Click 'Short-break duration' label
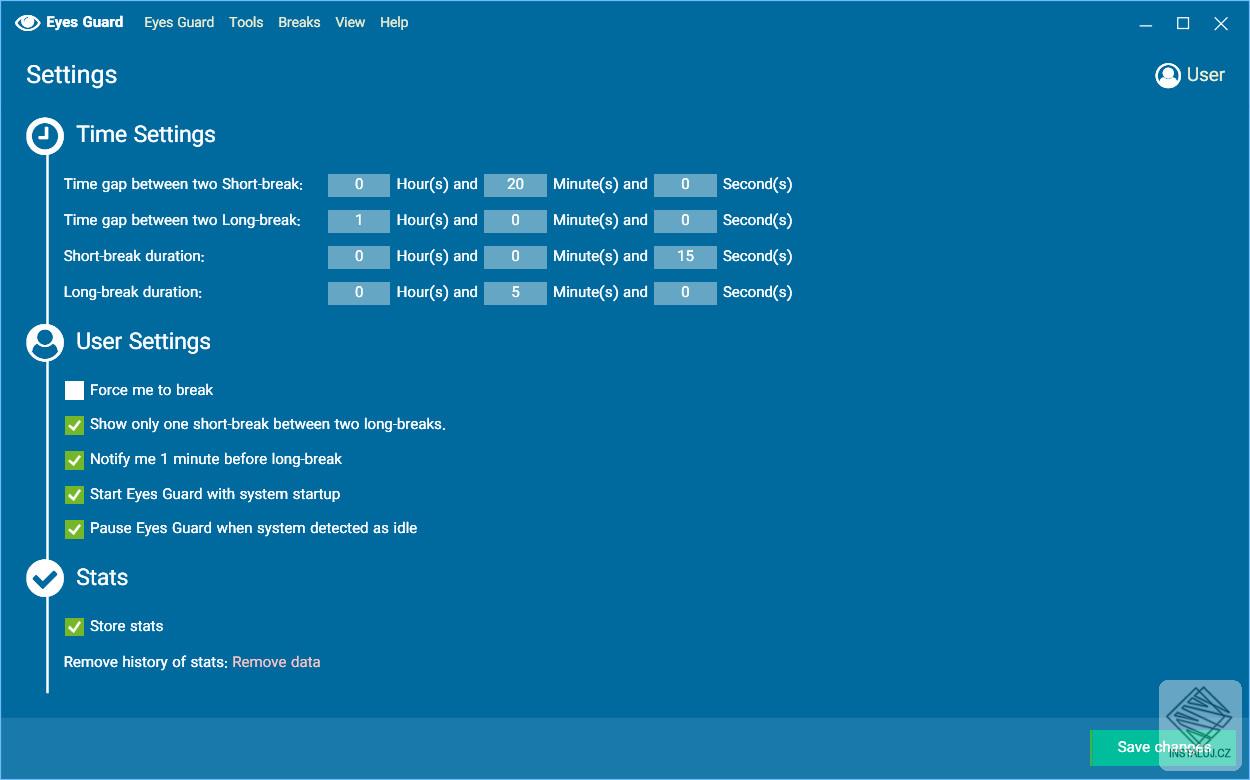This screenshot has height=780, width=1250. click(x=134, y=257)
